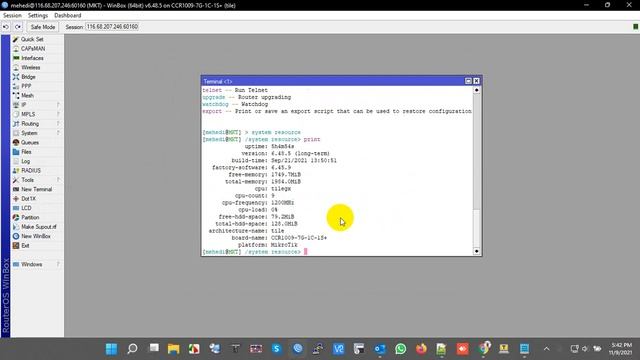Click the Session address field

[x=112, y=27]
